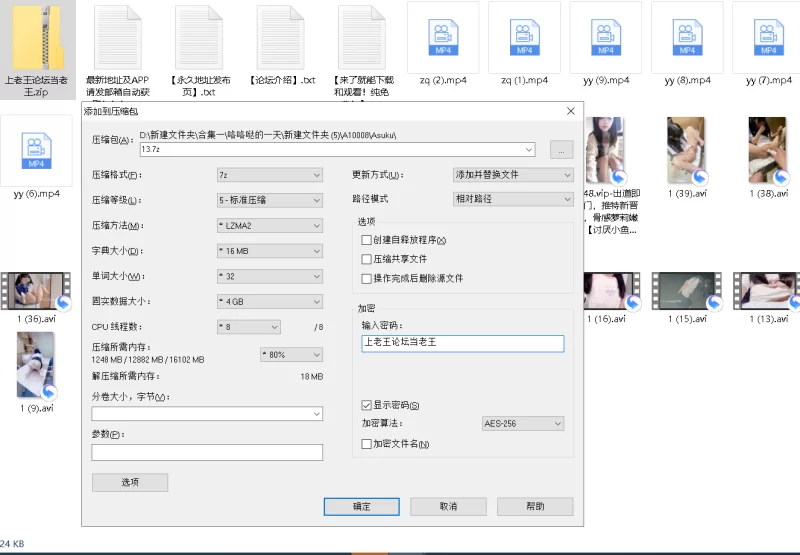The width and height of the screenshot is (800, 555).
Task: Select the 1 (13).avi video thumbnail
Action: [x=766, y=291]
